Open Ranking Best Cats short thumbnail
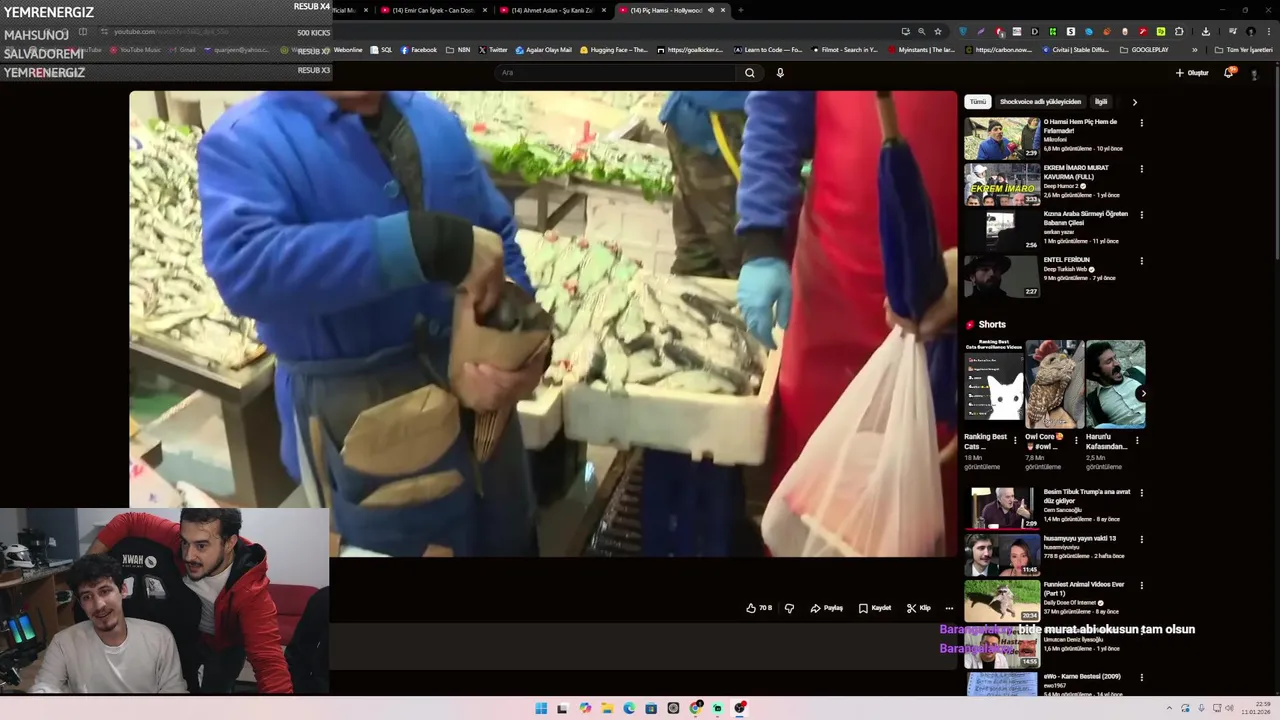The height and width of the screenshot is (720, 1280). [x=994, y=384]
